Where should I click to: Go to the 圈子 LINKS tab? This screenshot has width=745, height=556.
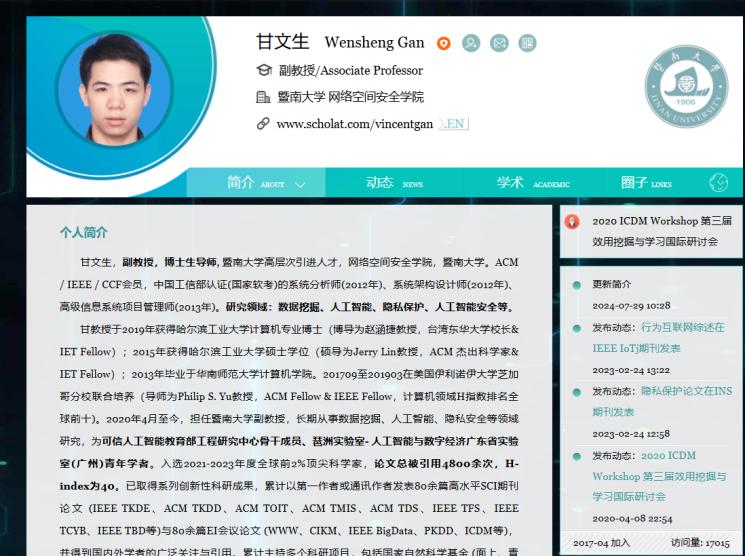coord(646,183)
